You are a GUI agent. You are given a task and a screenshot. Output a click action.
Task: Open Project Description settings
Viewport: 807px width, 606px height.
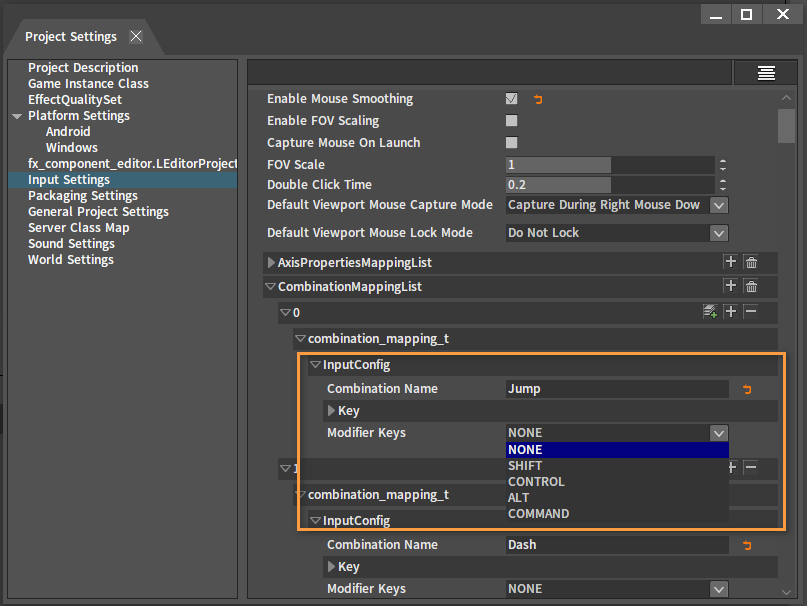83,67
